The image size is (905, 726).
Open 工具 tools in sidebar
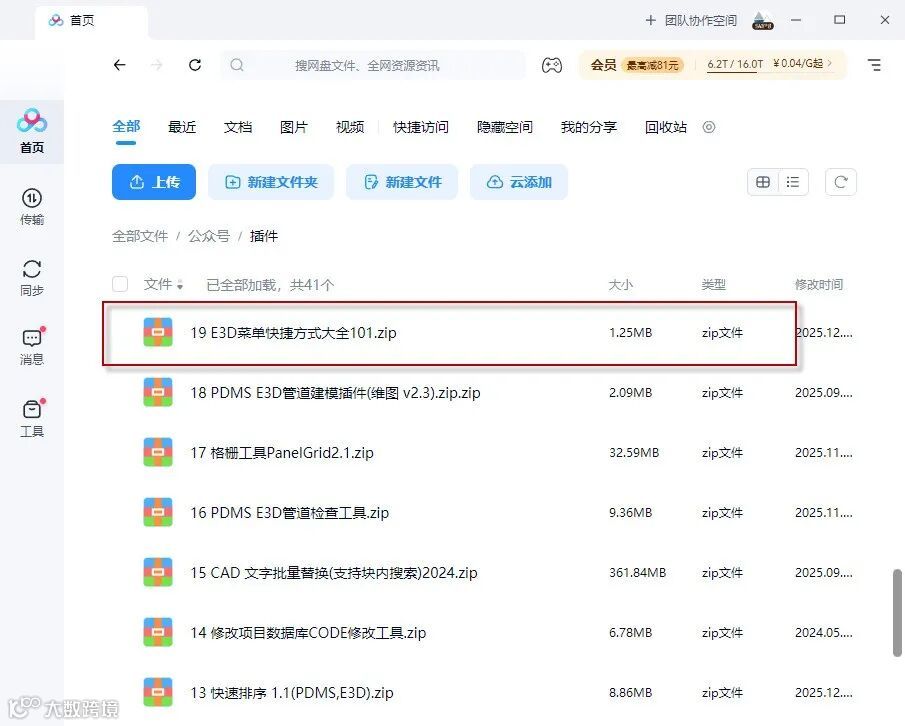pyautogui.click(x=32, y=418)
